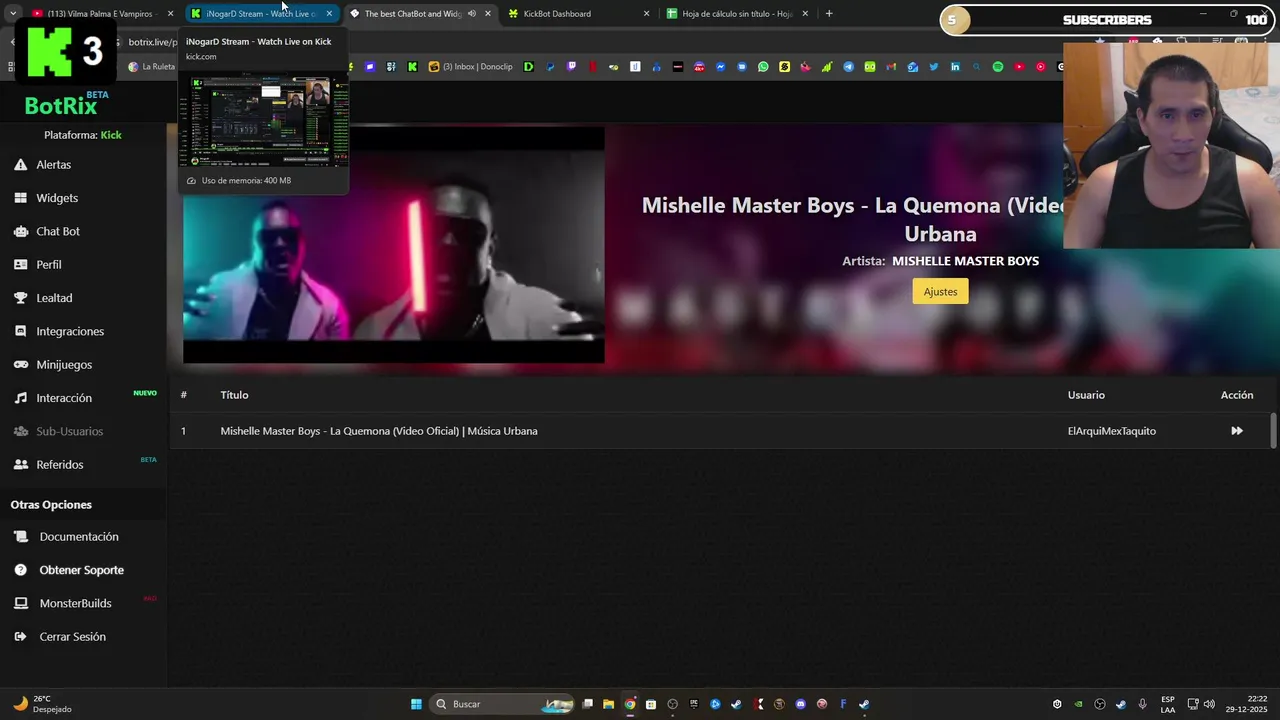Open Referidos section
This screenshot has height=720, width=1280.
click(60, 464)
